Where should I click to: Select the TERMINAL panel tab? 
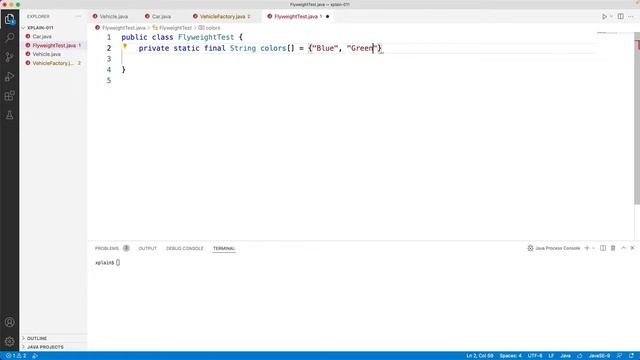coord(224,248)
